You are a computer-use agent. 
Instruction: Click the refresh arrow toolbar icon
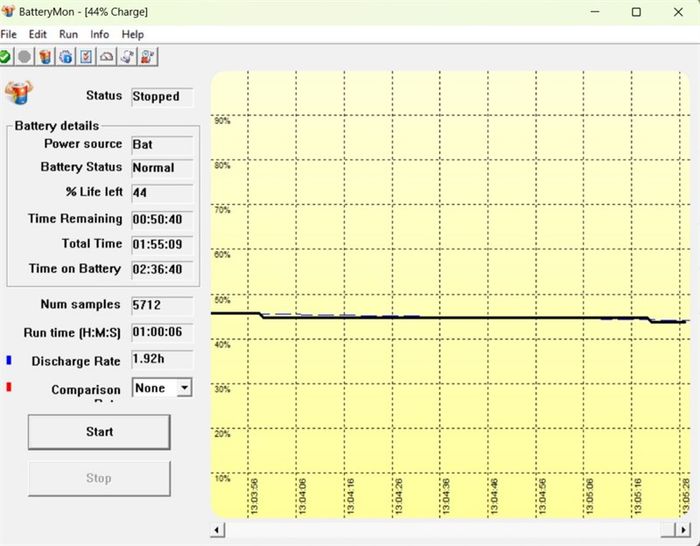127,57
